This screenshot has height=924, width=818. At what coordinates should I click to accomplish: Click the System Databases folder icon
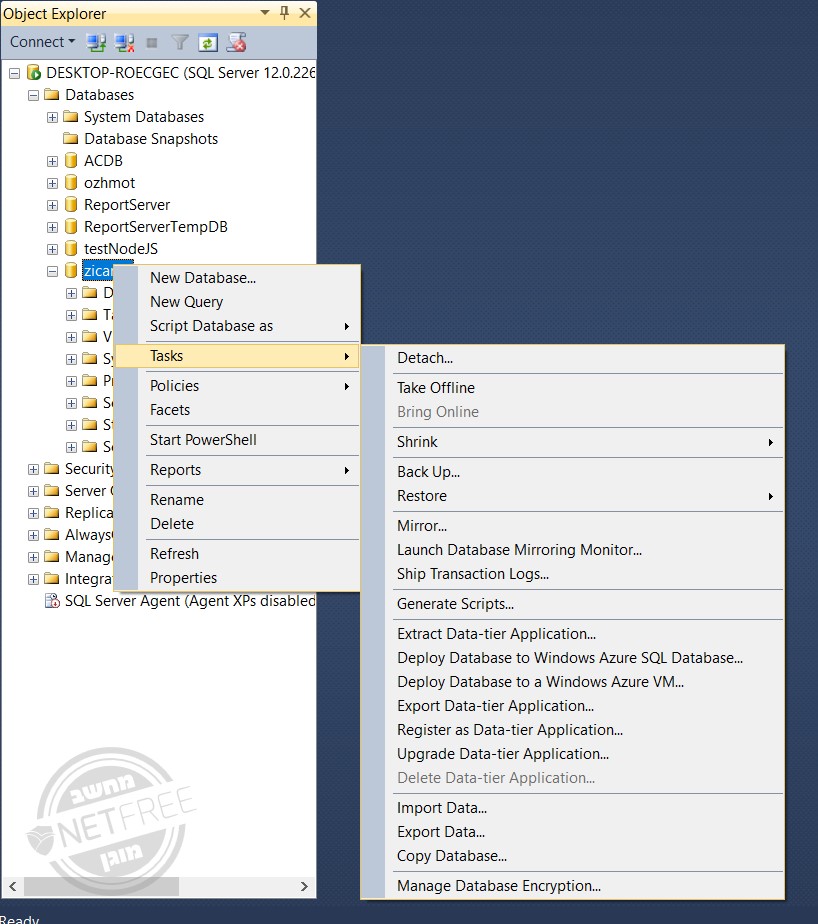pos(71,117)
